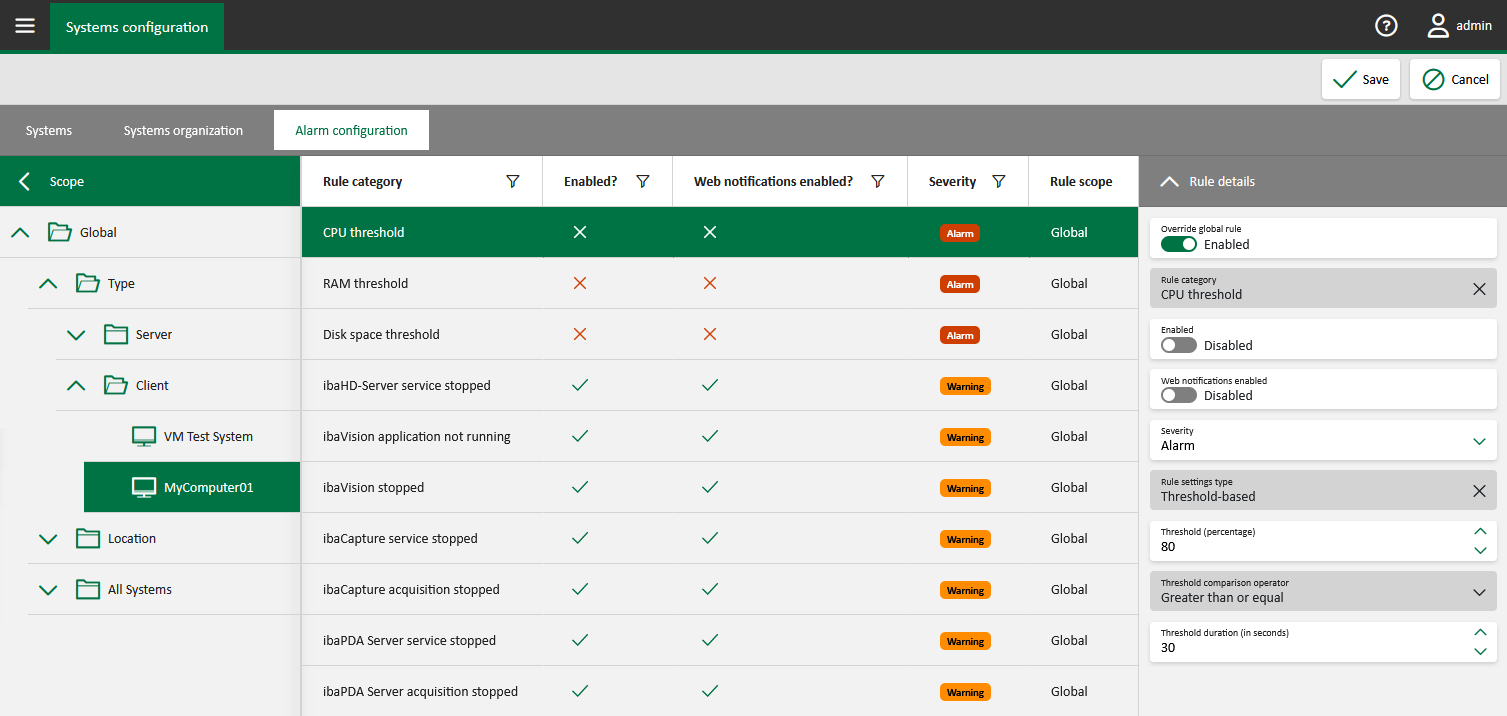Filter the Enabled? column
This screenshot has height=716, width=1507.
tap(643, 181)
